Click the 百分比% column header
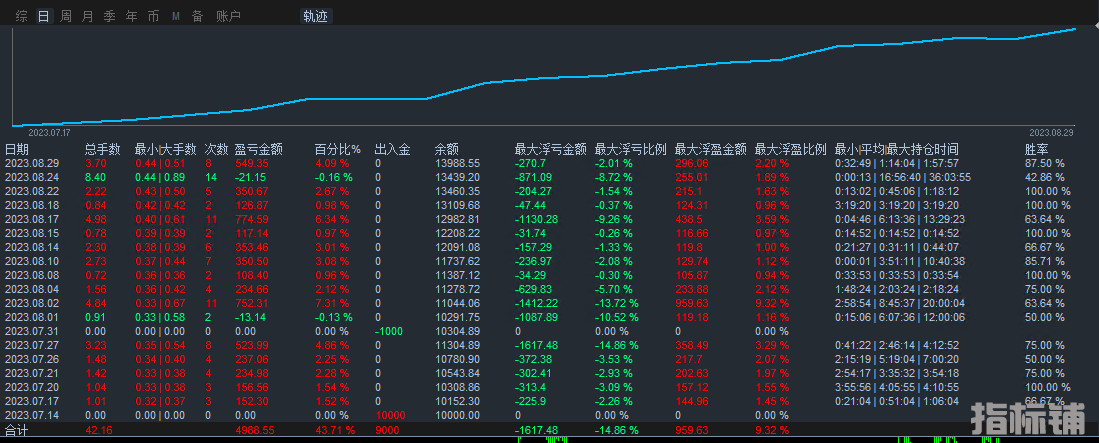Screen dimensions: 1099x443 pyautogui.click(x=337, y=149)
